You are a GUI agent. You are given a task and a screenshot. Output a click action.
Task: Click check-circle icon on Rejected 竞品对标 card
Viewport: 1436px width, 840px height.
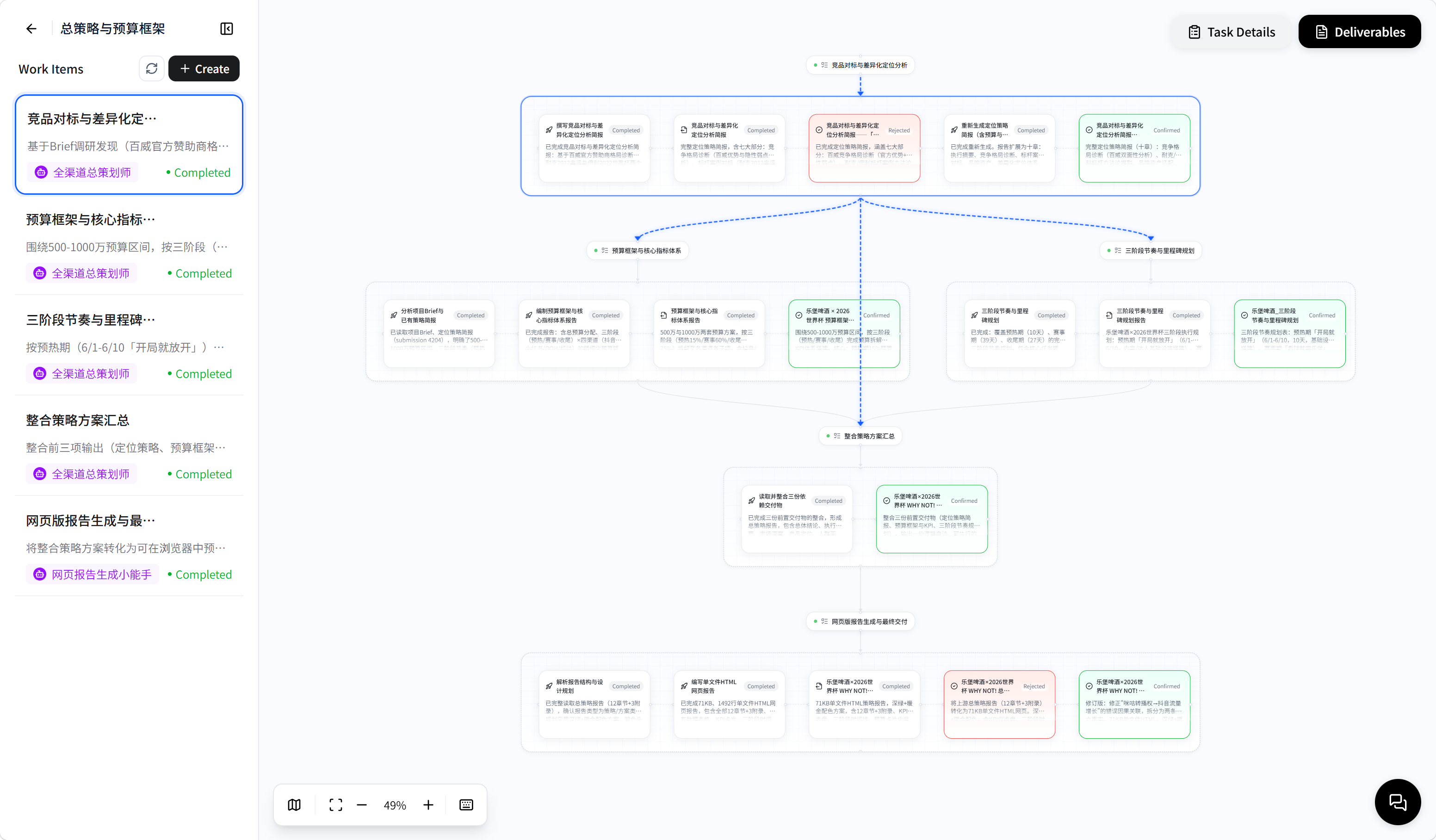tap(819, 130)
